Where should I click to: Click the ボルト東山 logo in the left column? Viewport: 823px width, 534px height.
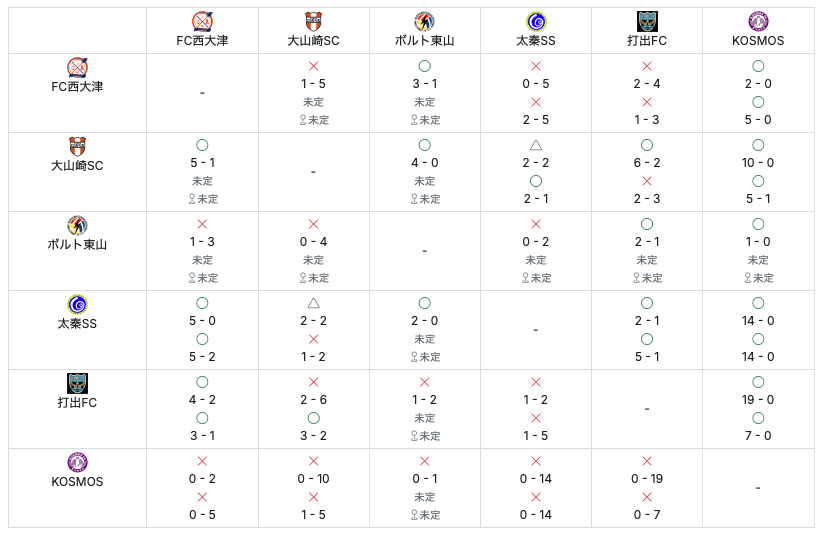coord(77,225)
